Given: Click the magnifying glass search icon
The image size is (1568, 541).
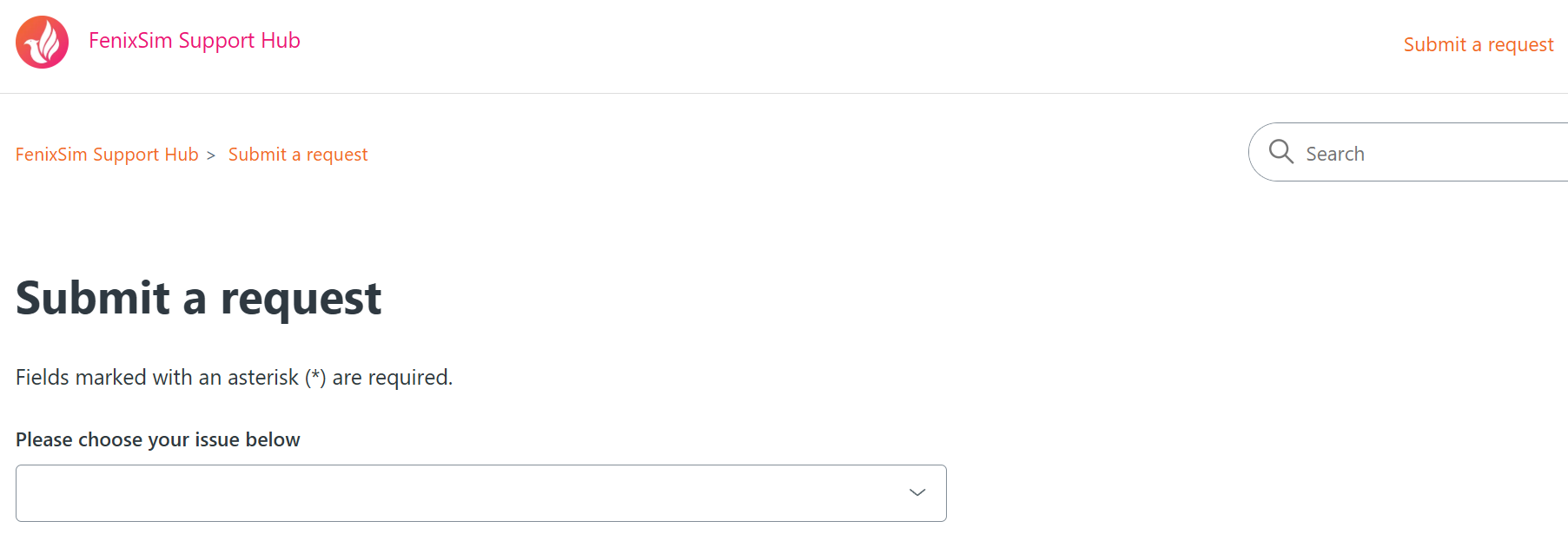Looking at the screenshot, I should coord(1280,152).
